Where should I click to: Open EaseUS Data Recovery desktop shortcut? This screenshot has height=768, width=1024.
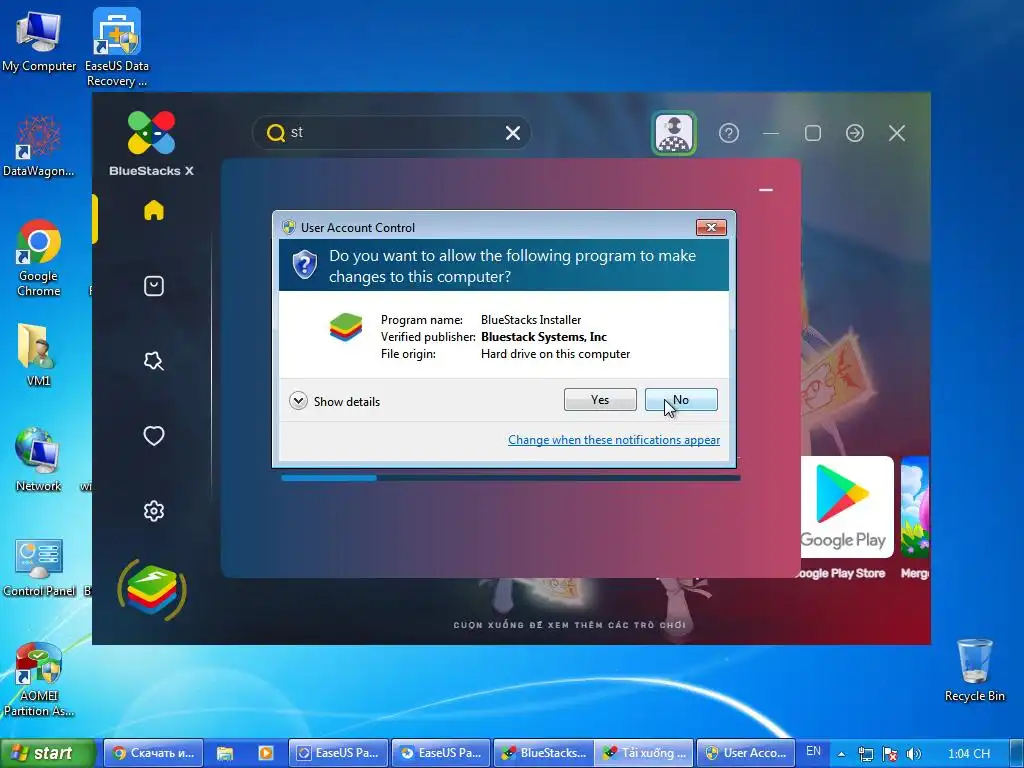pyautogui.click(x=117, y=48)
